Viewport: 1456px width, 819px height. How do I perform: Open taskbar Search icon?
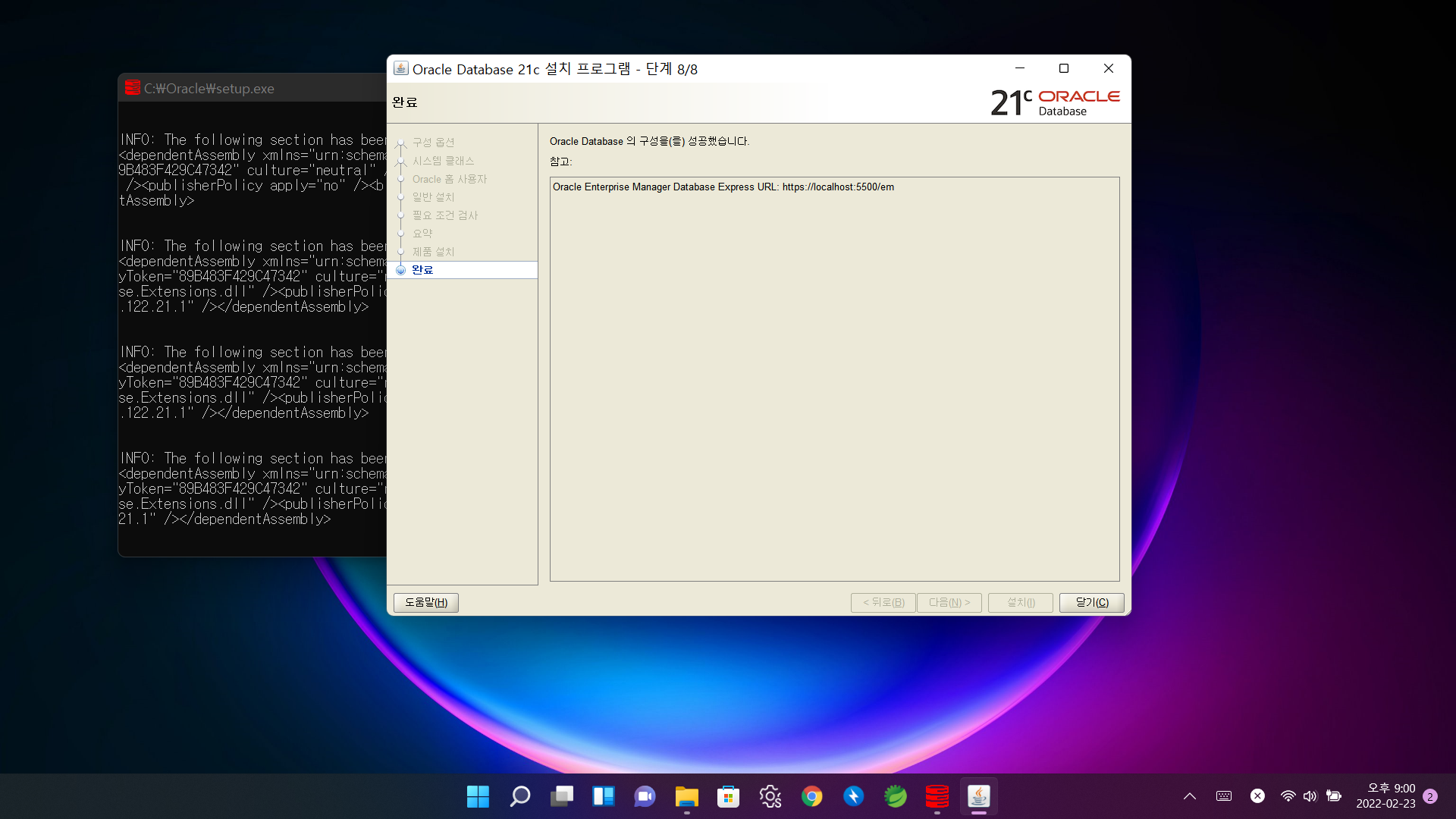(520, 796)
